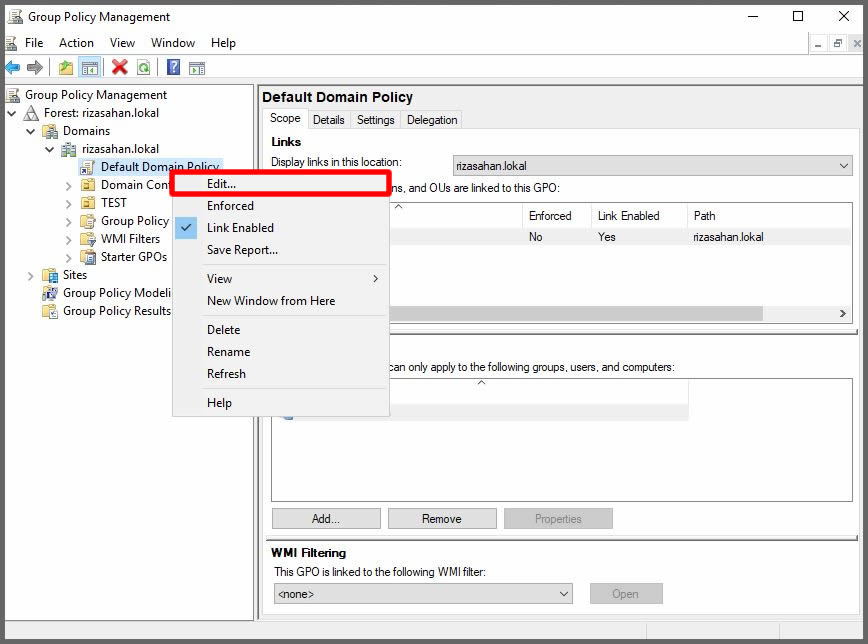868x644 pixels.
Task: Click the Sites node icon
Action: 50,275
